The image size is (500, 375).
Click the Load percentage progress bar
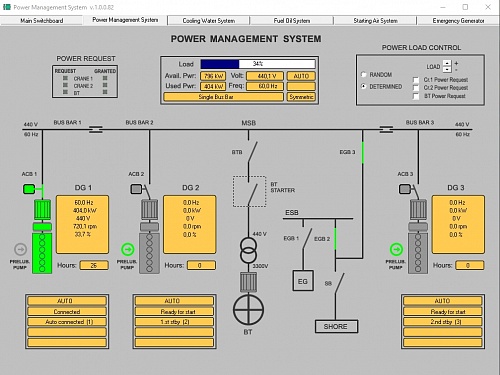coord(258,64)
